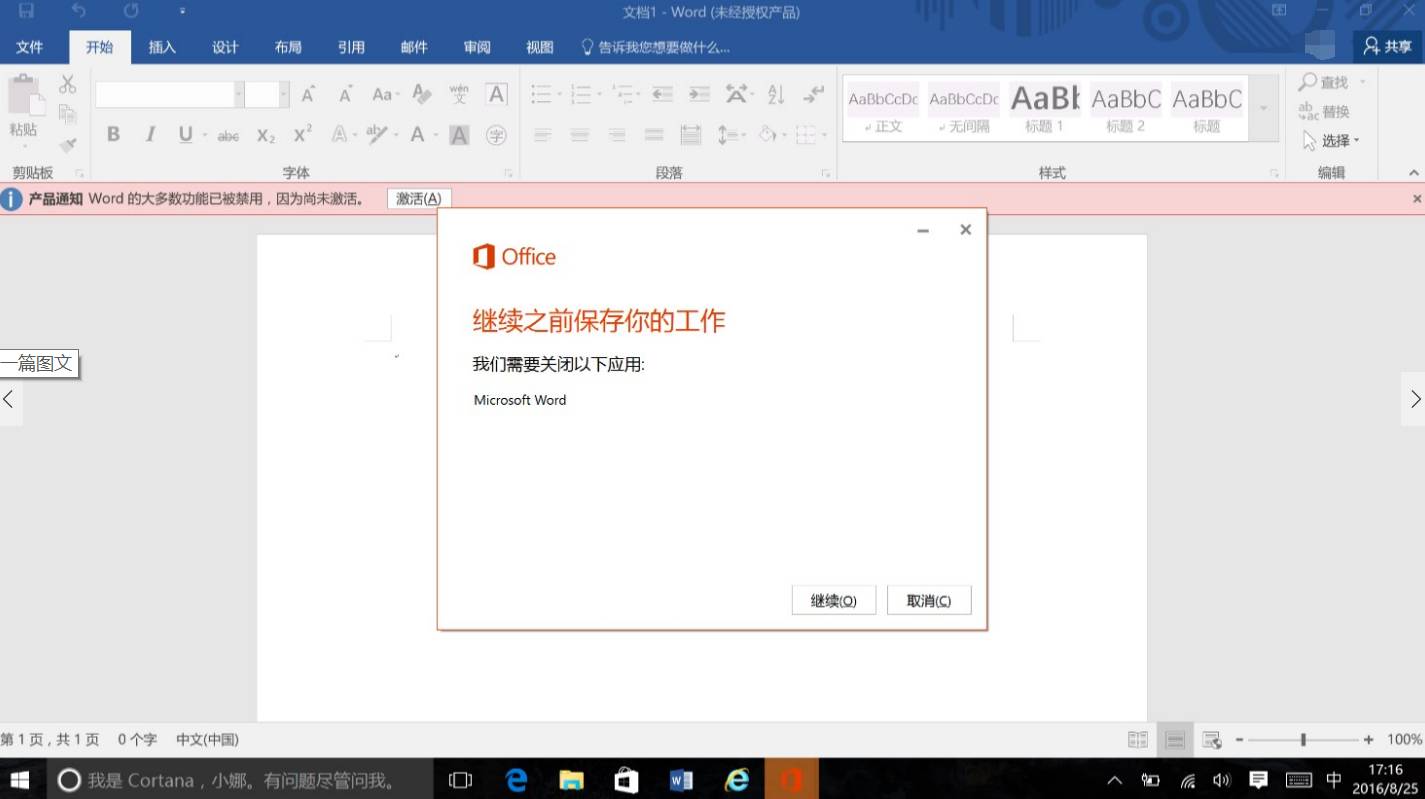Toggle bold formatting
Screen dimensions: 1425x799
[x=113, y=135]
